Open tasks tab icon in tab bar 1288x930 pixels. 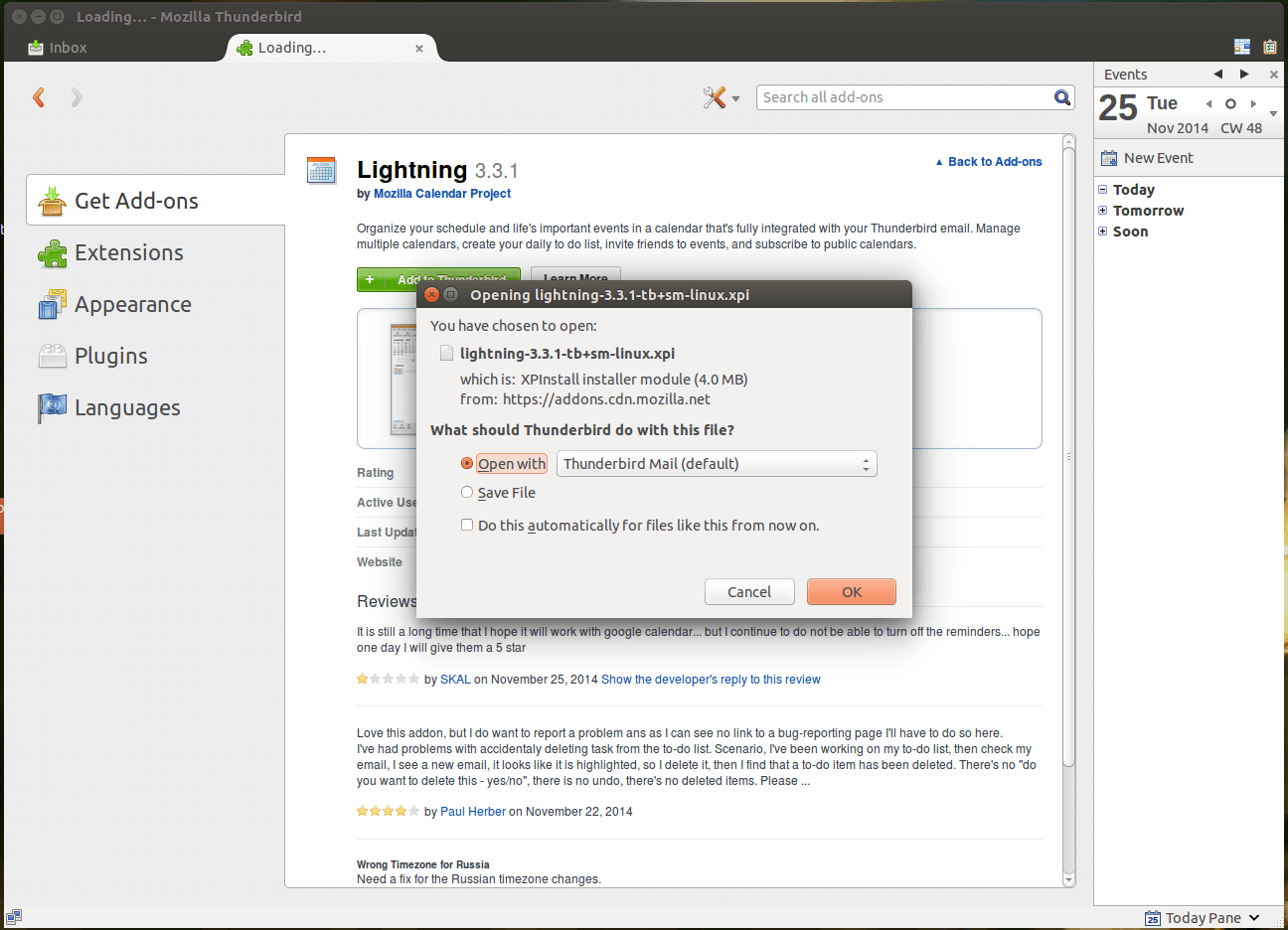click(1270, 47)
